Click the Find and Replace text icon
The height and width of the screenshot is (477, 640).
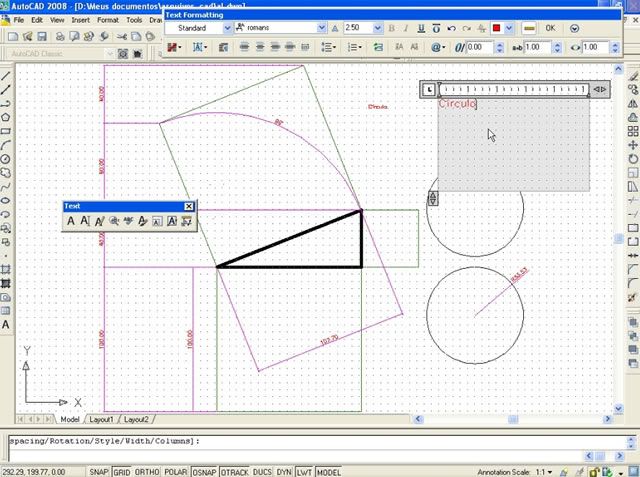point(114,221)
